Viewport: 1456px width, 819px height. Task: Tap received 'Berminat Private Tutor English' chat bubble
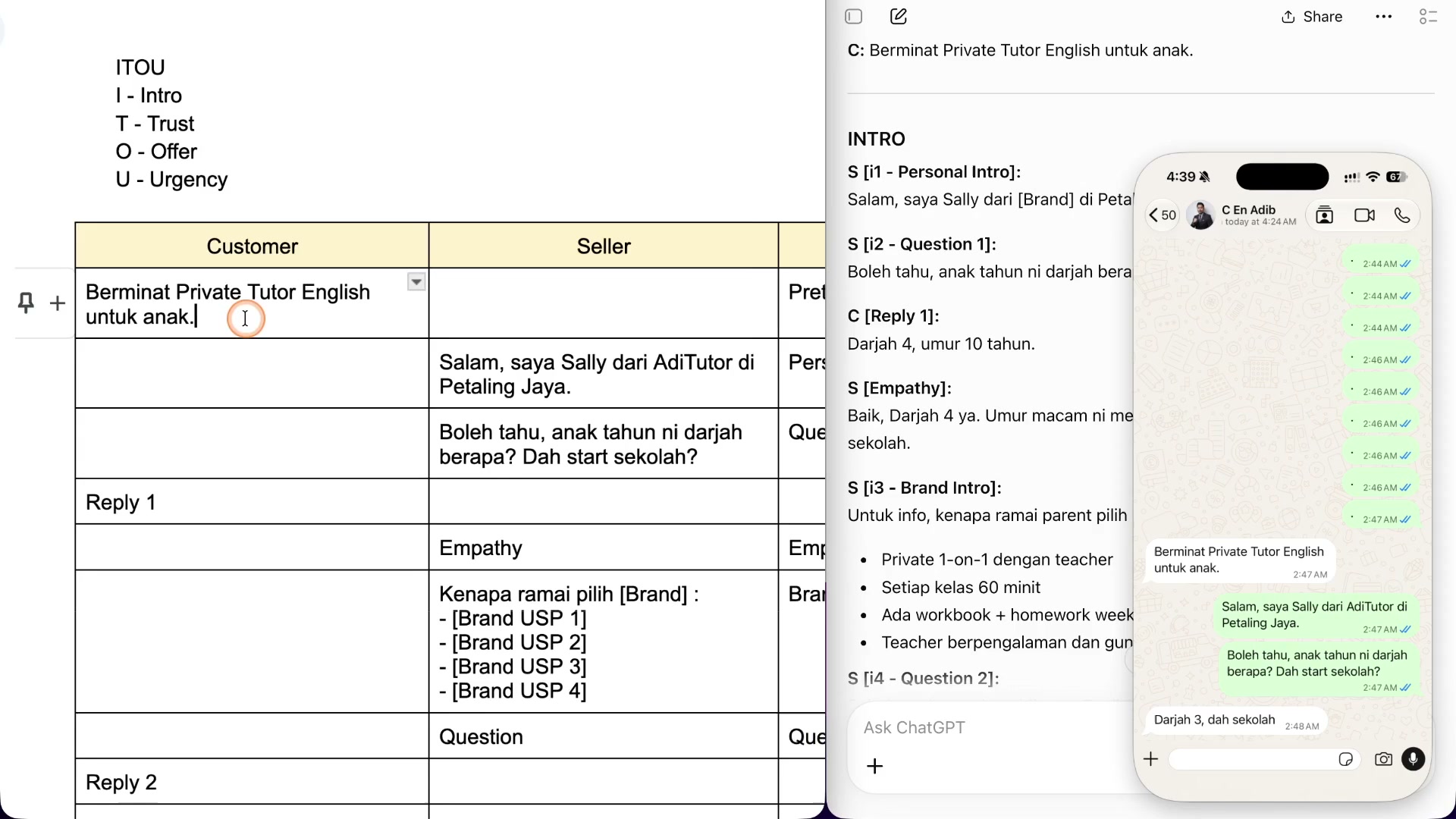coord(1240,561)
